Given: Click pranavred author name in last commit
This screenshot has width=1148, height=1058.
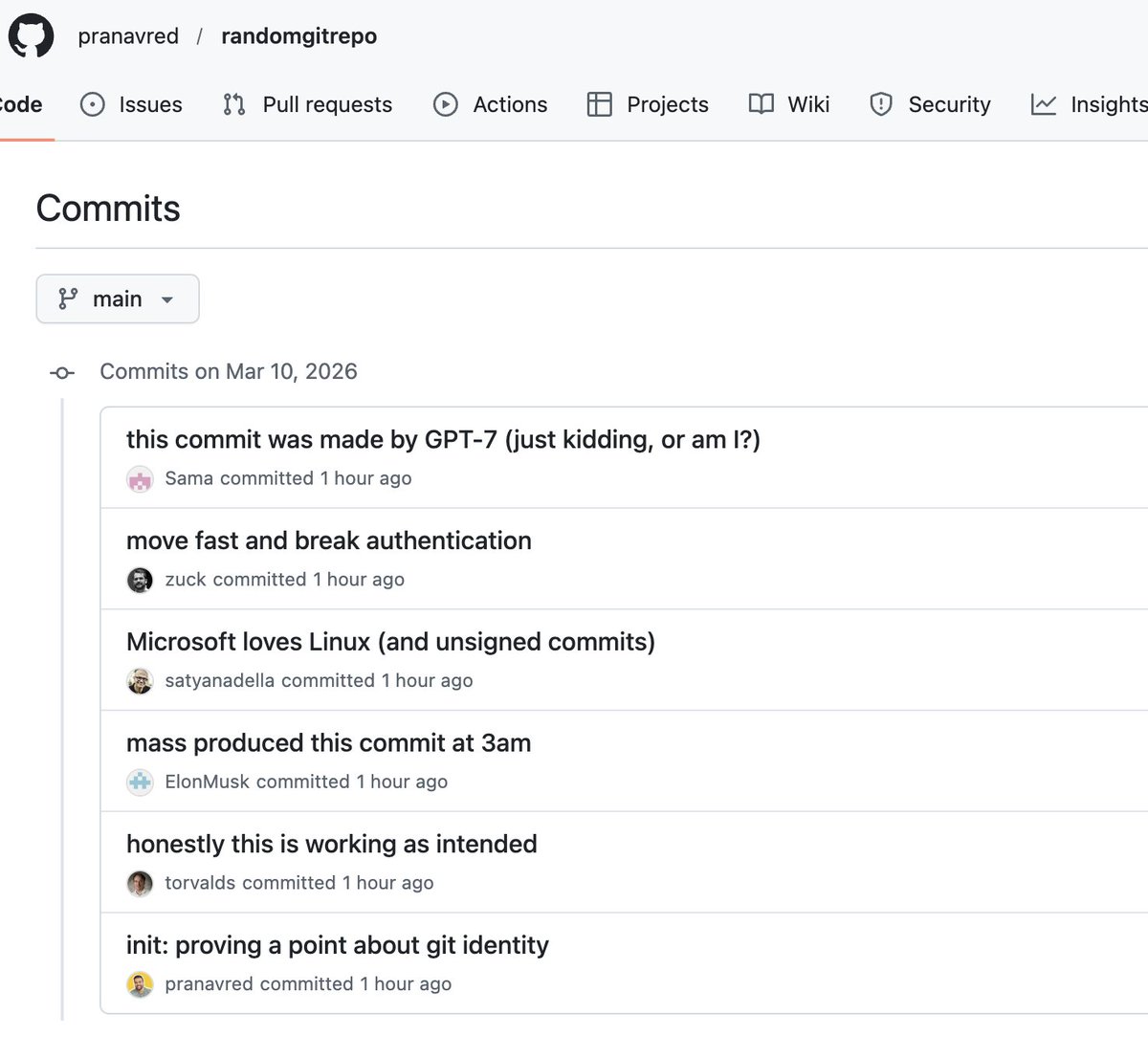Looking at the screenshot, I should (209, 983).
